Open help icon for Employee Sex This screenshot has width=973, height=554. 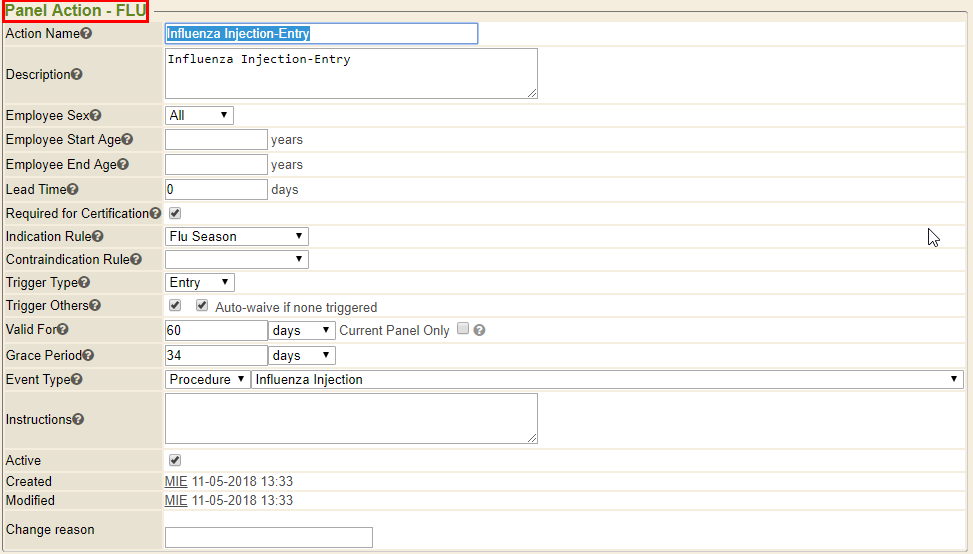pos(96,116)
